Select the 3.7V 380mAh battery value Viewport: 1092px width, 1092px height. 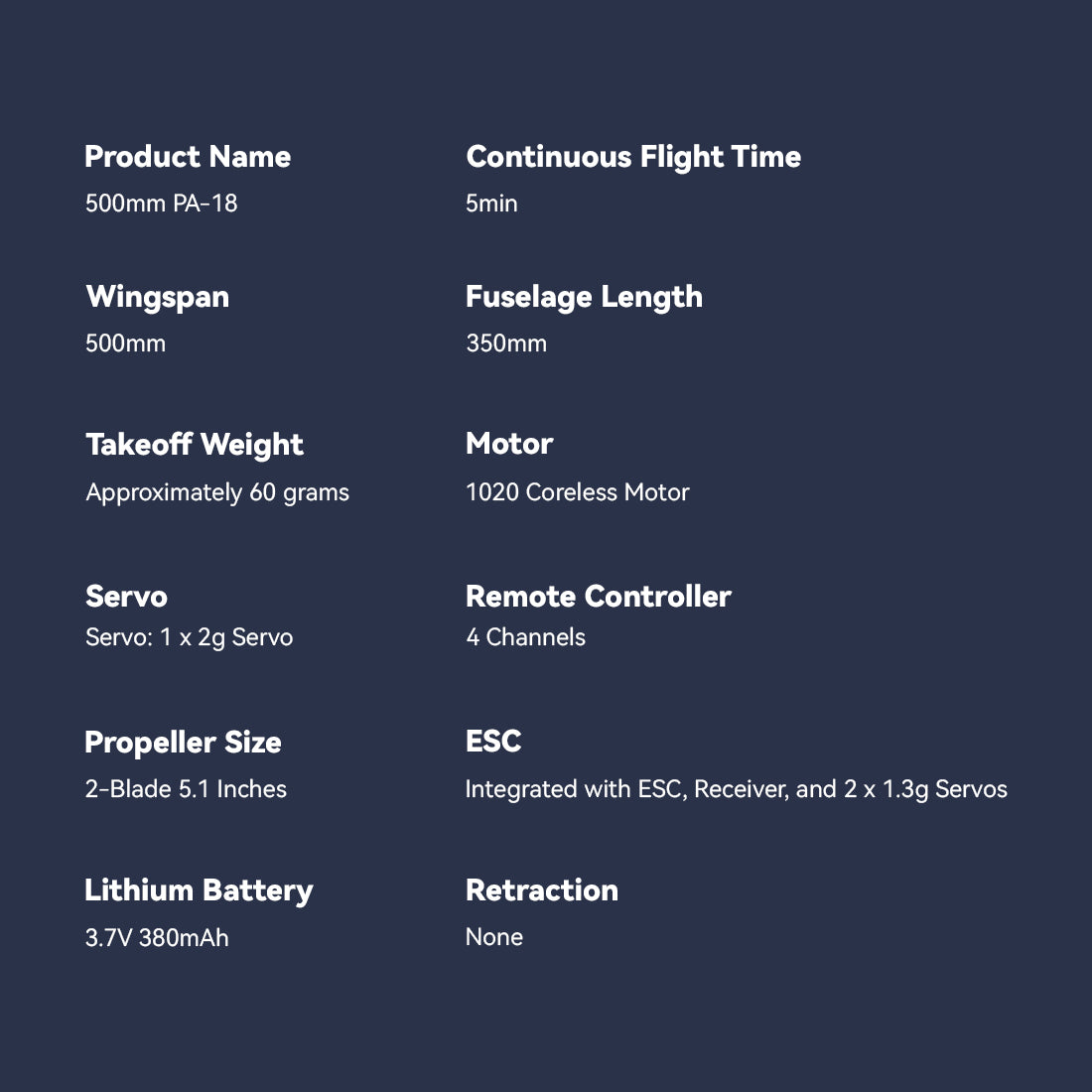(x=157, y=938)
